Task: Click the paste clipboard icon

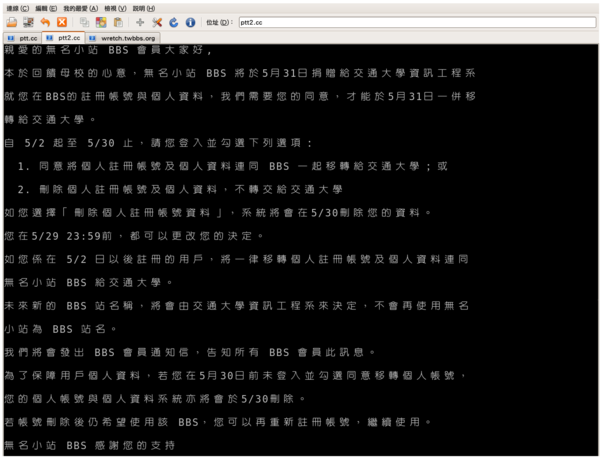Action: tap(118, 23)
